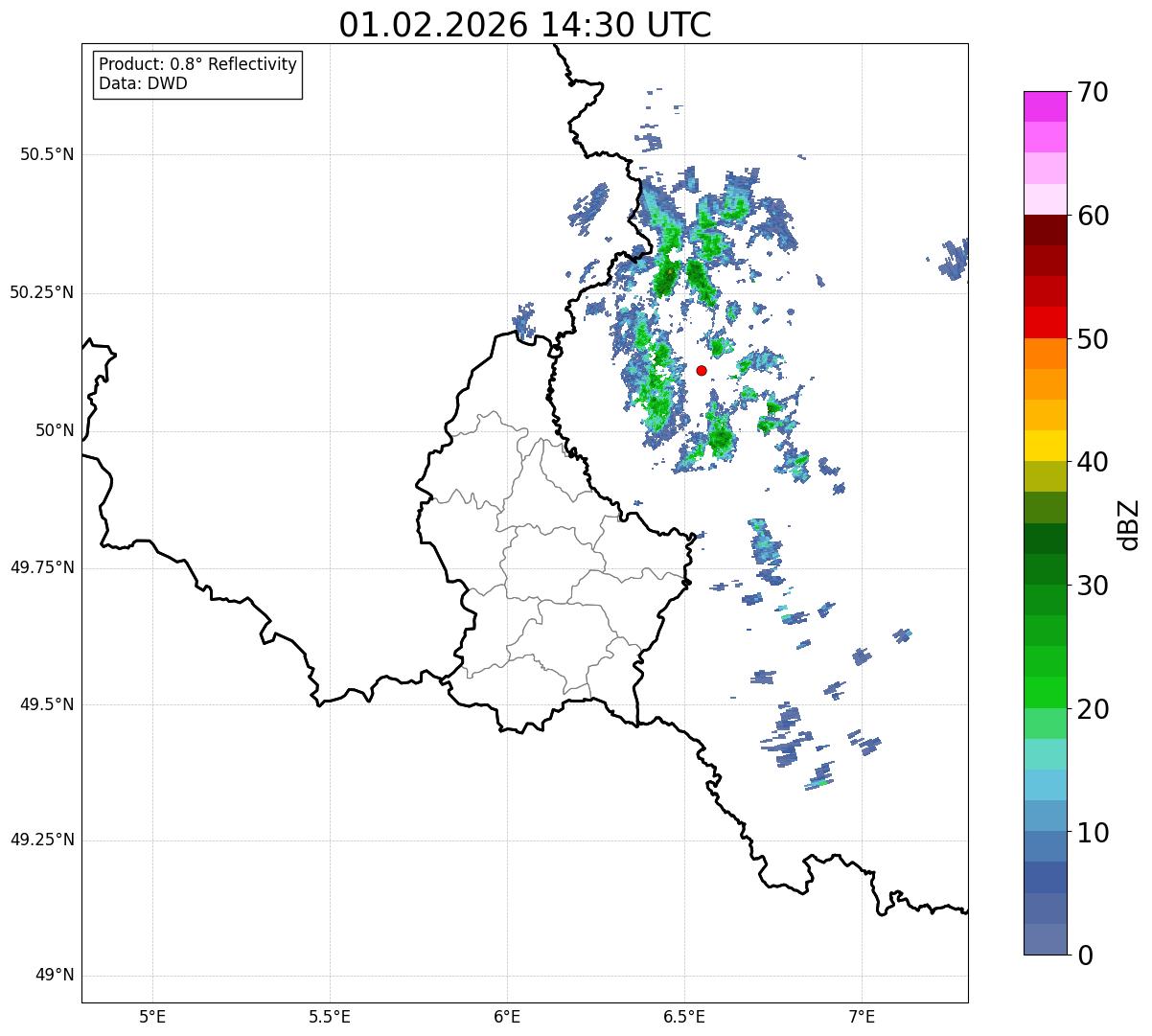Viewport: 1152px width, 1036px height.
Task: Click the dark maroon colorbar swatch below 60
Action: coord(1046,230)
